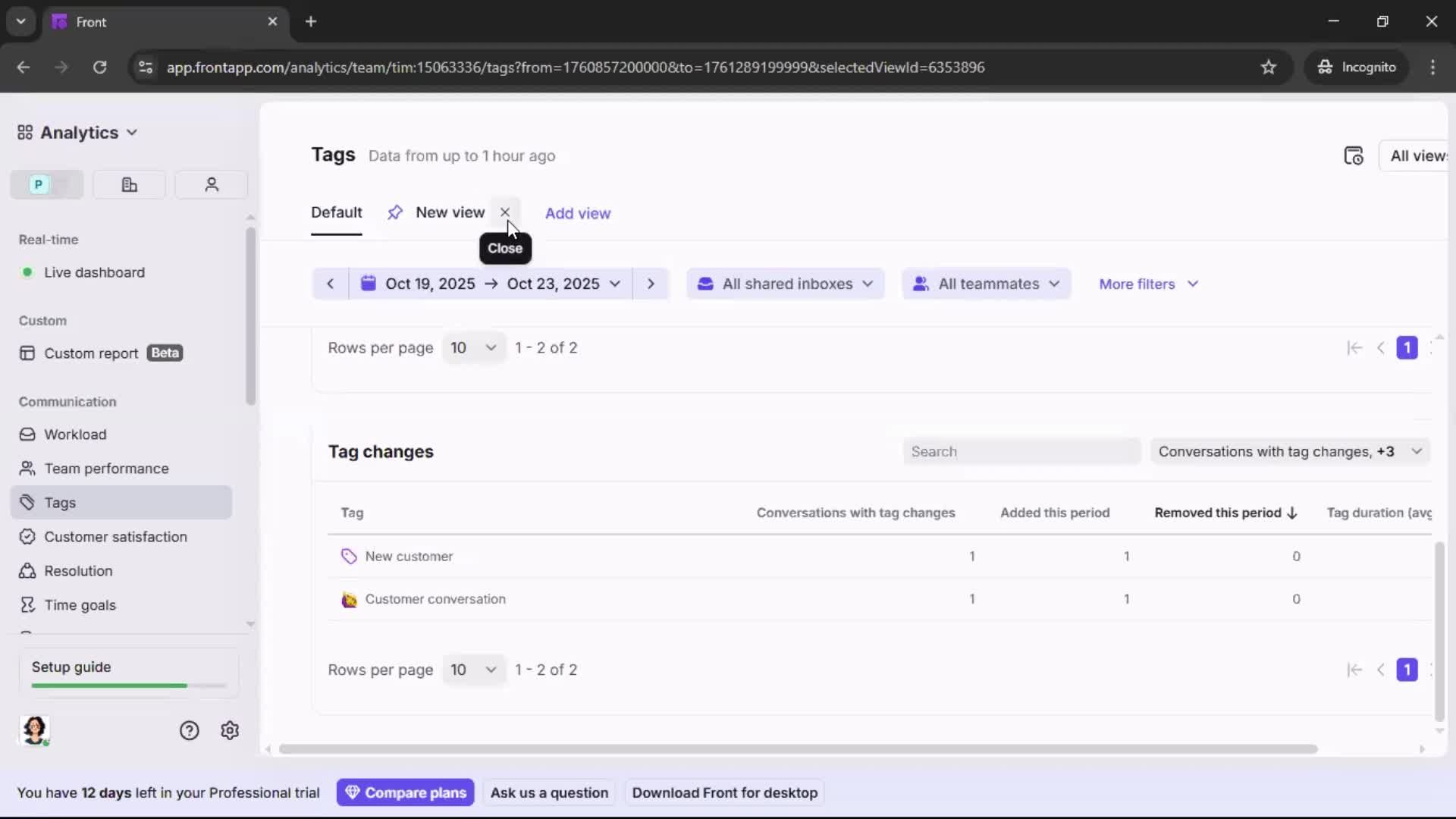Open the Team performance report
This screenshot has height=819, width=1456.
coord(107,469)
